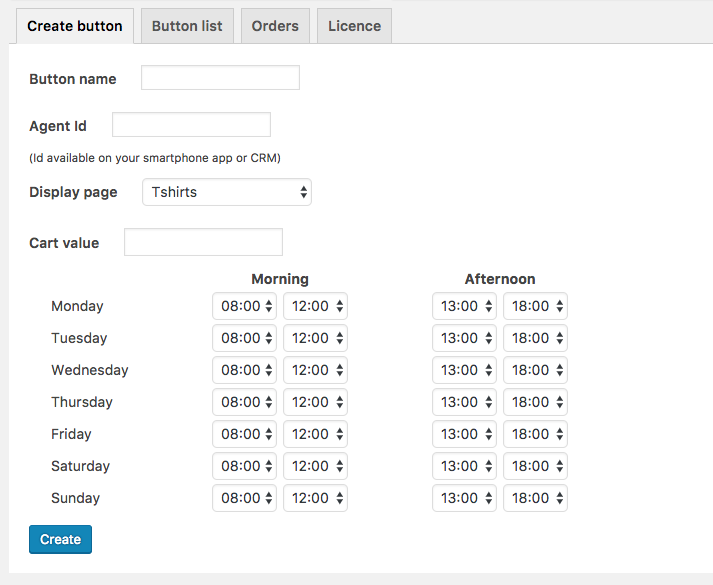Screen dimensions: 713x585
Task: Click the blue Create button
Action: point(60,540)
